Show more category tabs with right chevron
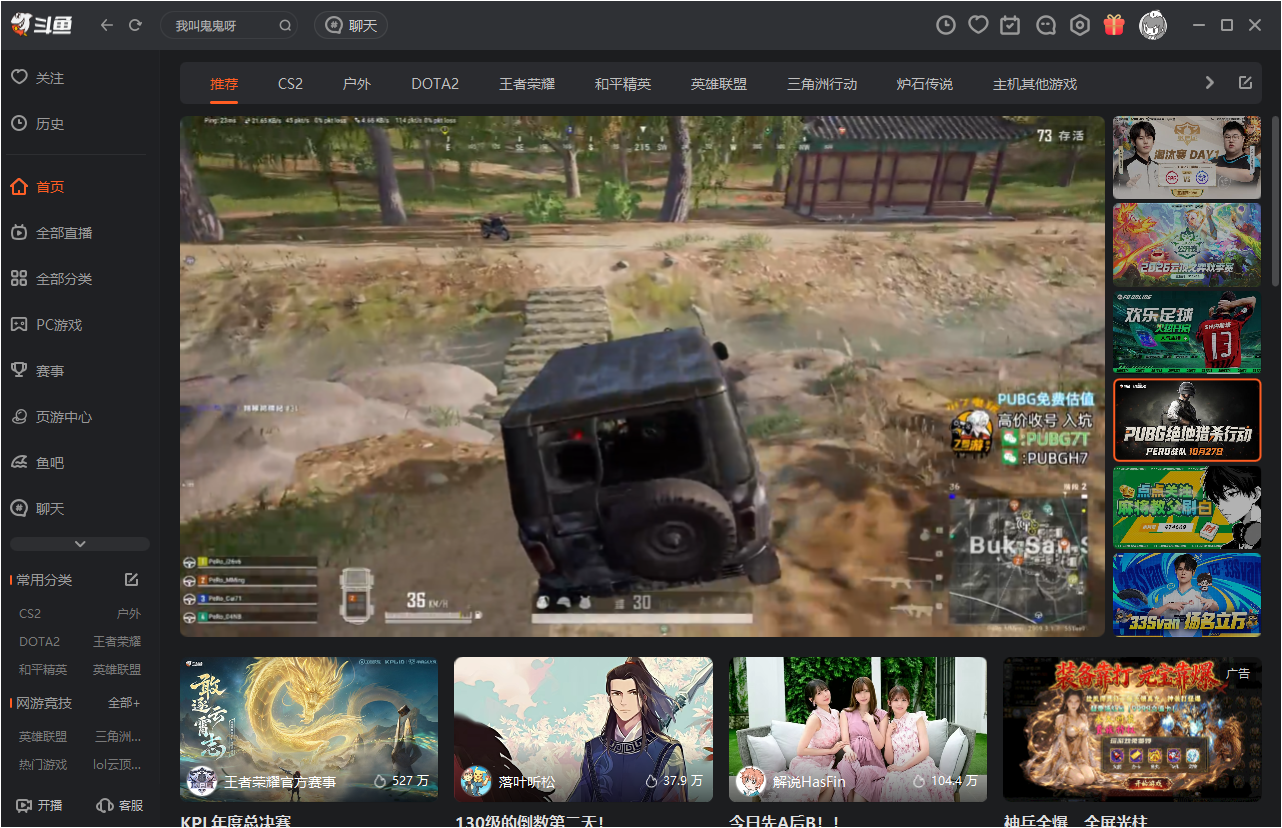The height and width of the screenshot is (828, 1282). (x=1209, y=83)
